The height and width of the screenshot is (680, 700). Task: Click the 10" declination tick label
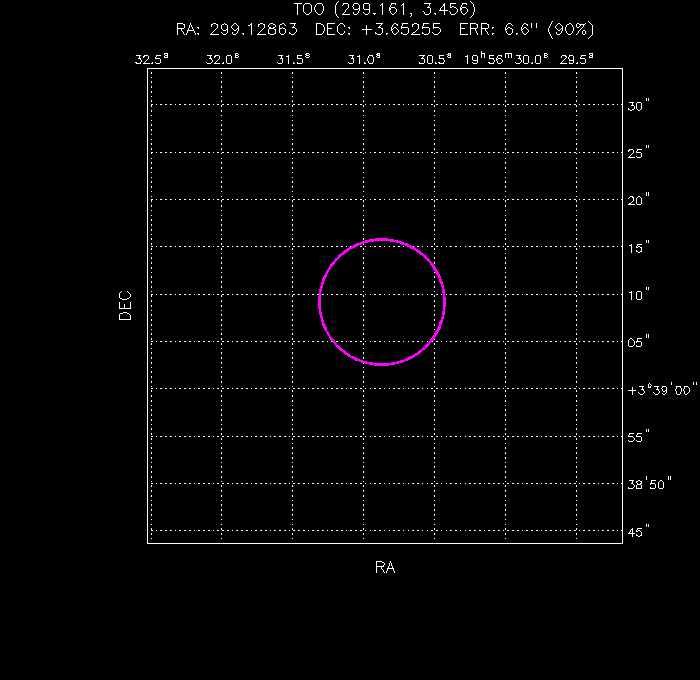638,295
